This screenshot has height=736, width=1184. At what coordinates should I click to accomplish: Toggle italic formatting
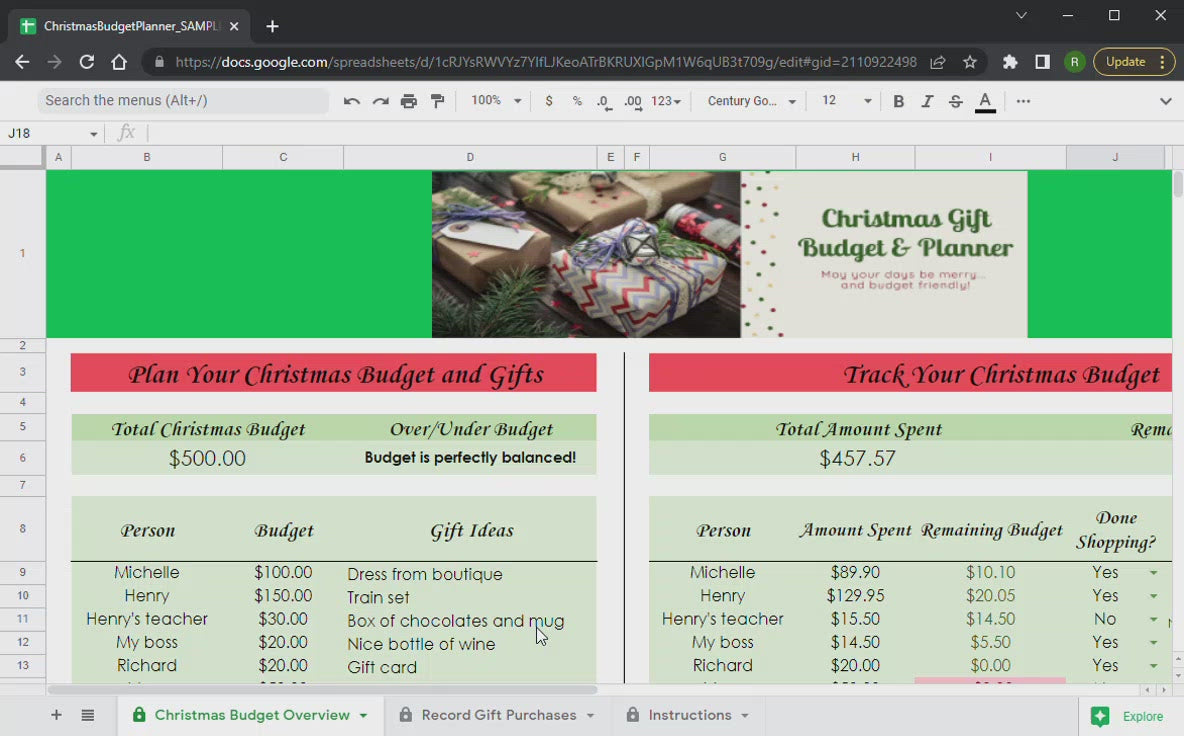click(x=927, y=101)
